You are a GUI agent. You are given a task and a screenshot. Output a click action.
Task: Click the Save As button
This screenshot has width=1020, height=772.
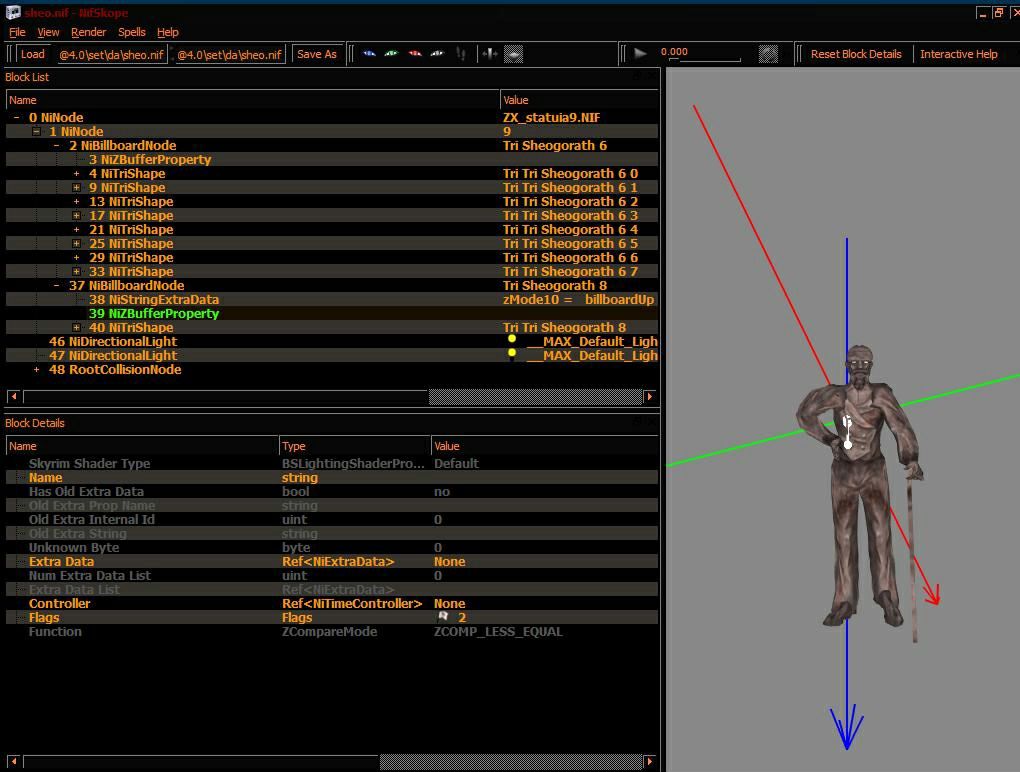pyautogui.click(x=317, y=54)
